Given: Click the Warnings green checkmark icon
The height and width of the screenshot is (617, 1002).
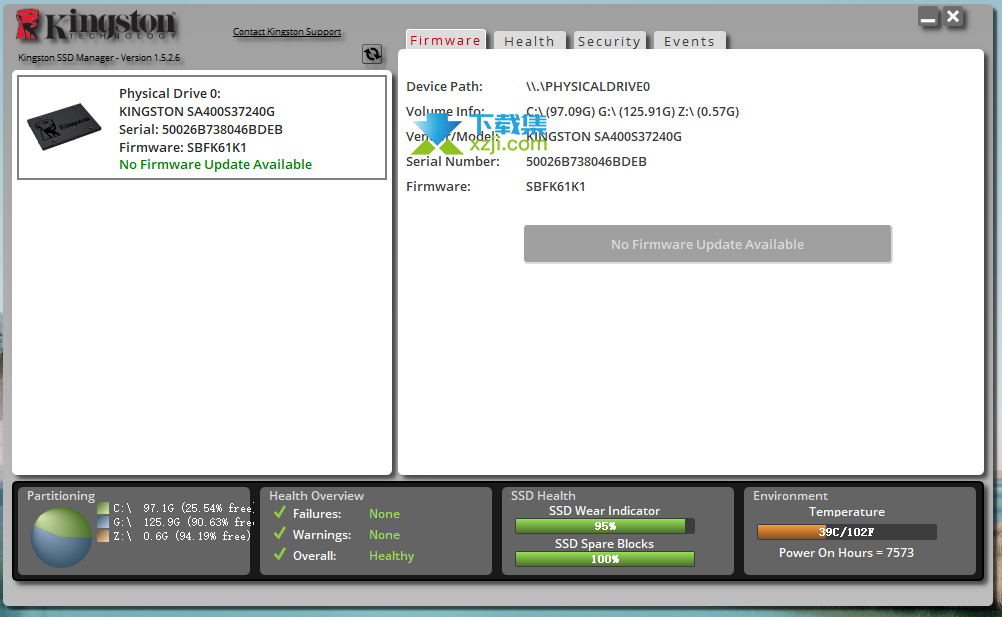Looking at the screenshot, I should point(280,534).
